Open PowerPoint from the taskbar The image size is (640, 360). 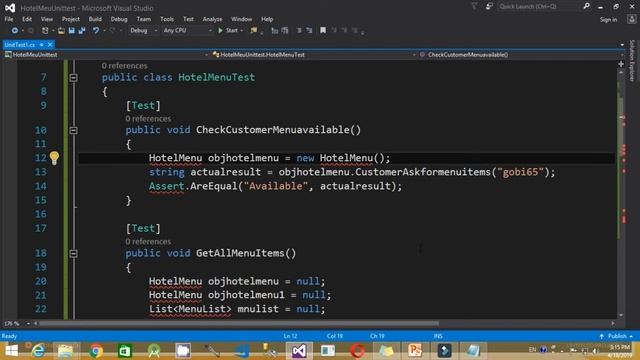click(x=415, y=351)
